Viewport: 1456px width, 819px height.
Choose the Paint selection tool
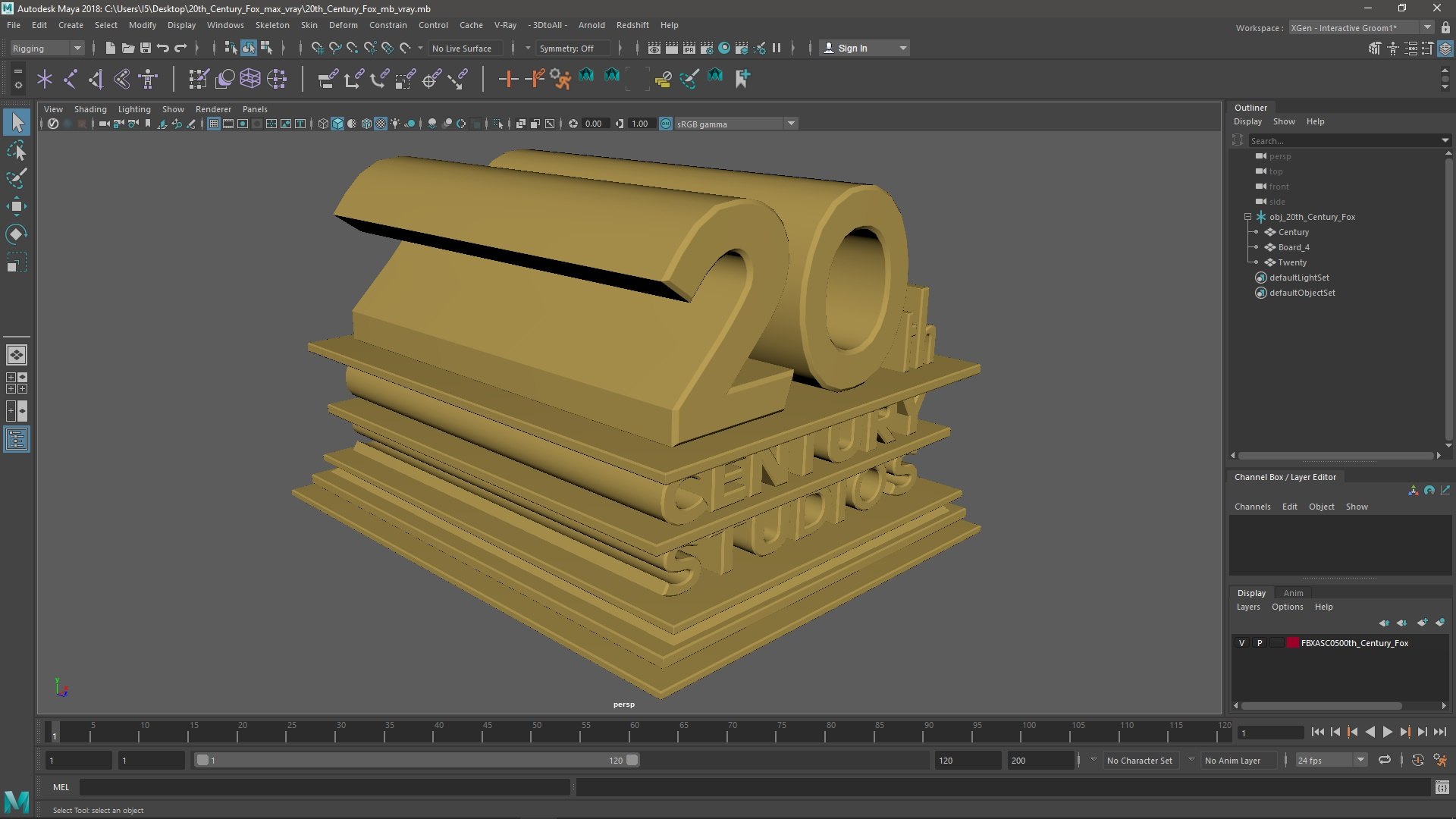tap(17, 179)
